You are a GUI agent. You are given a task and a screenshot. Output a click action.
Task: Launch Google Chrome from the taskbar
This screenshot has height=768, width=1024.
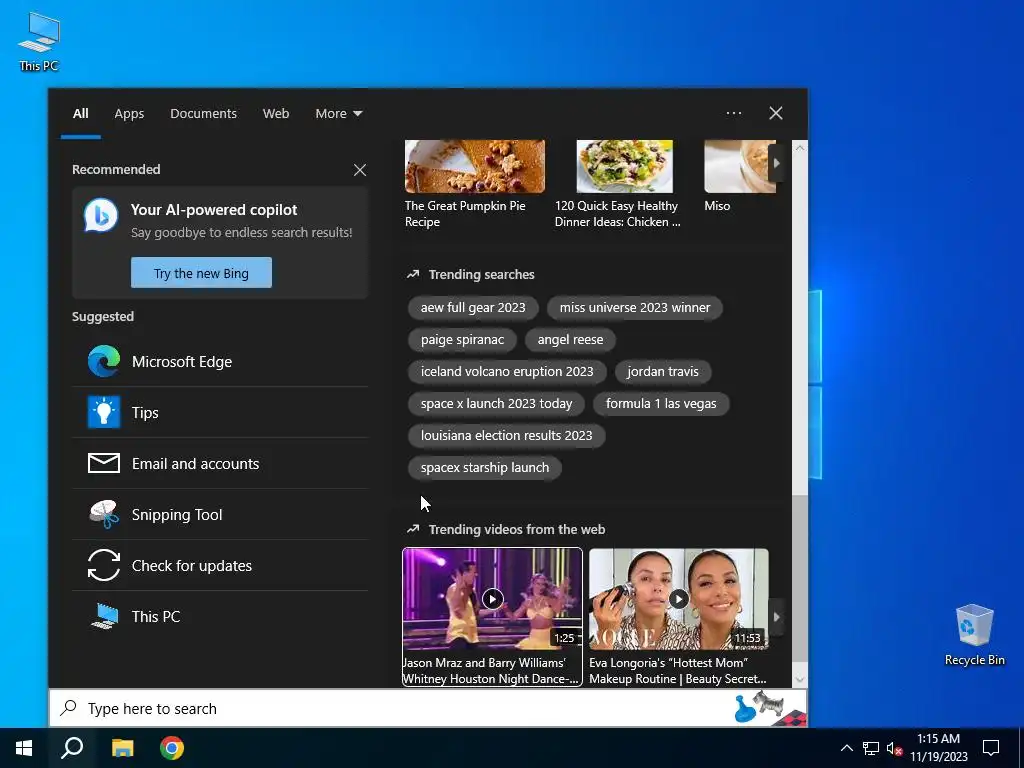click(x=172, y=748)
